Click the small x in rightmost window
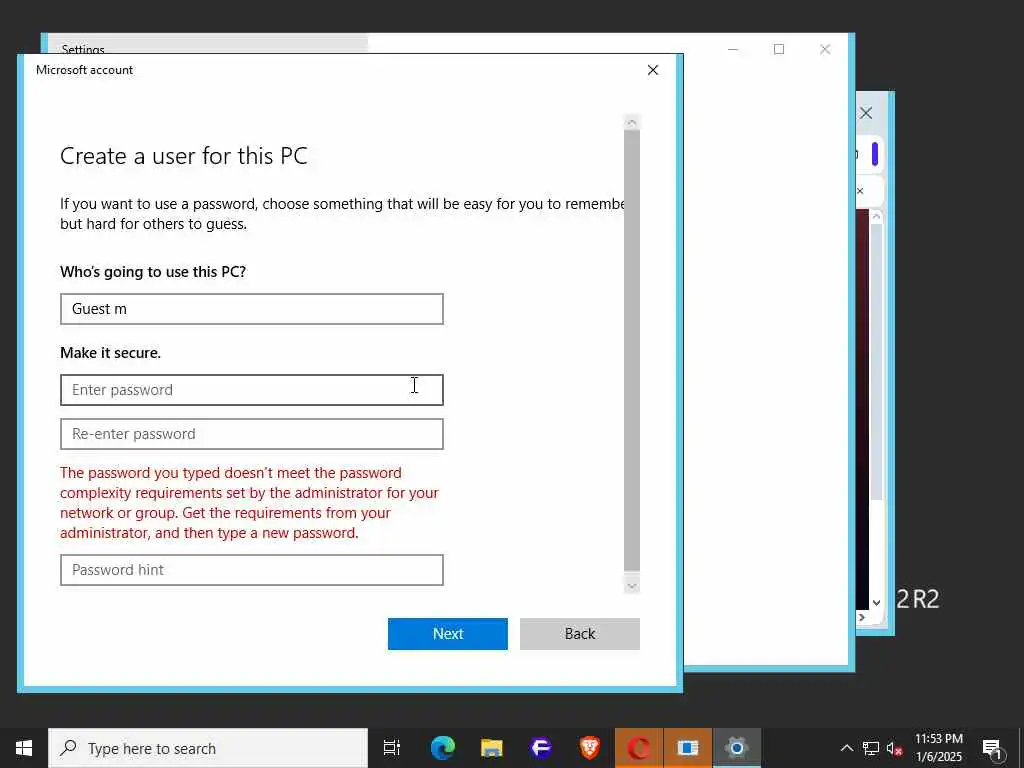The height and width of the screenshot is (768, 1024). (860, 191)
